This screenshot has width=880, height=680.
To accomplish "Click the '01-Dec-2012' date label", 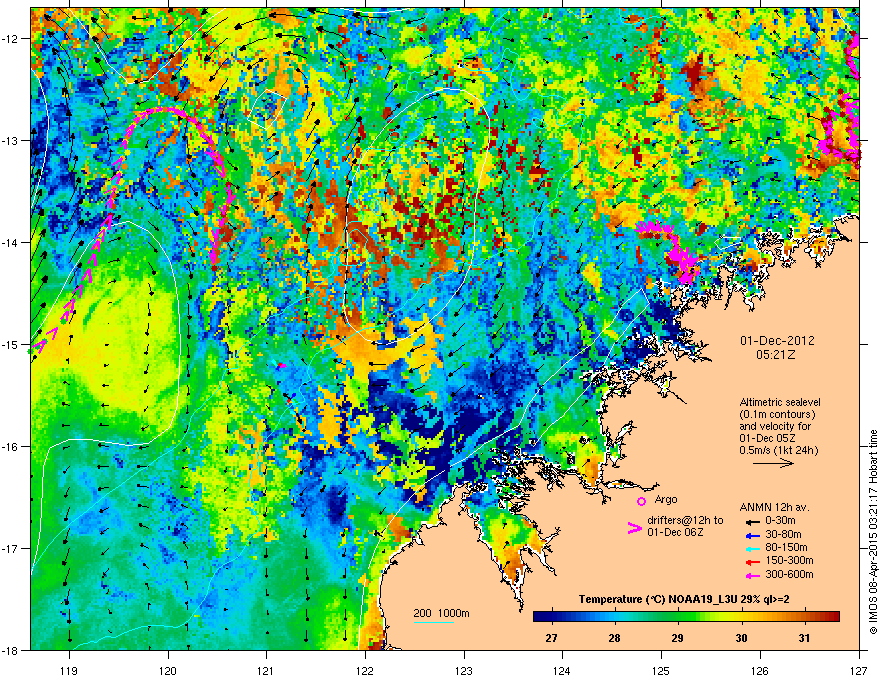I will pyautogui.click(x=777, y=341).
